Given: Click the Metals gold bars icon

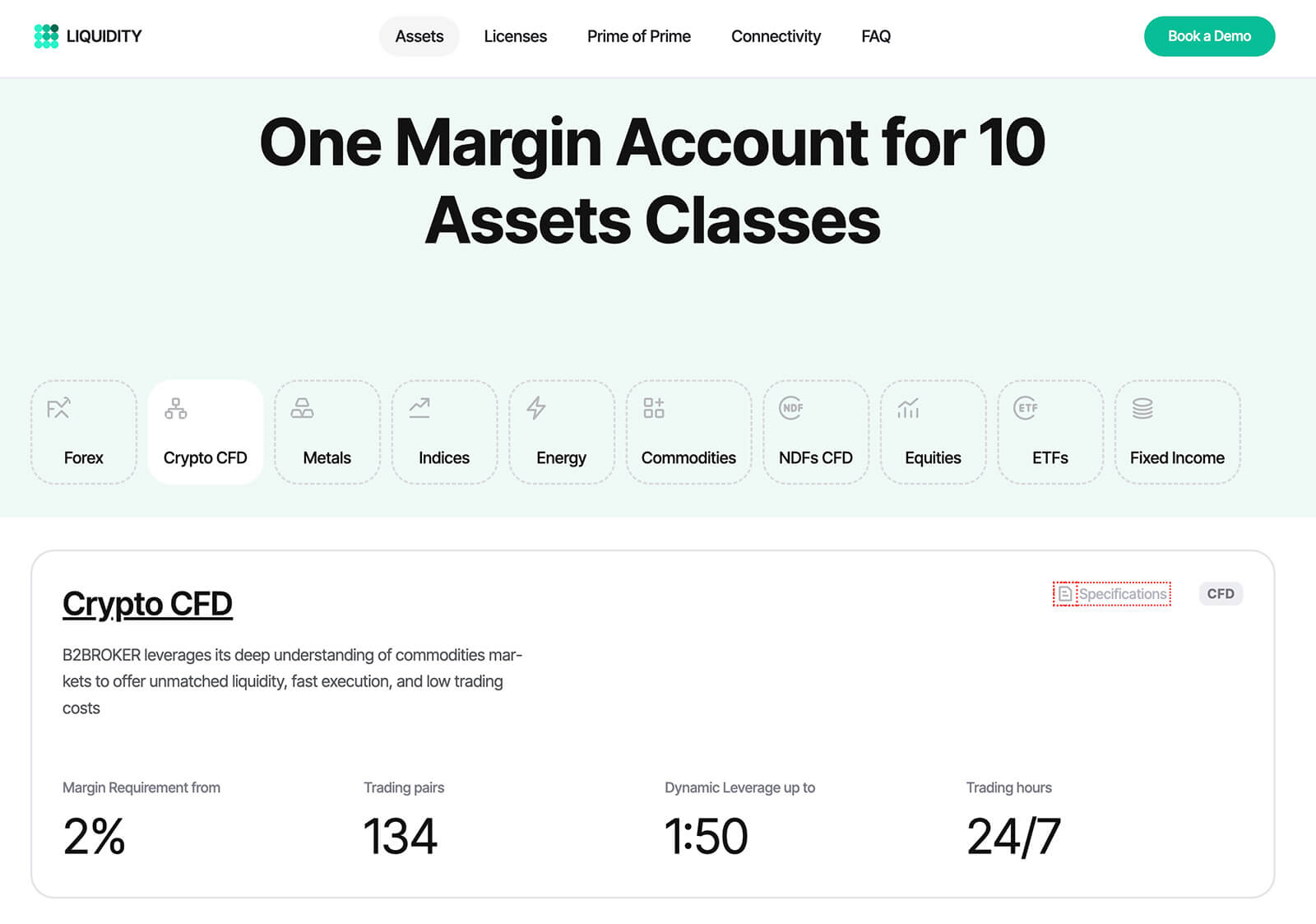Looking at the screenshot, I should 302,408.
